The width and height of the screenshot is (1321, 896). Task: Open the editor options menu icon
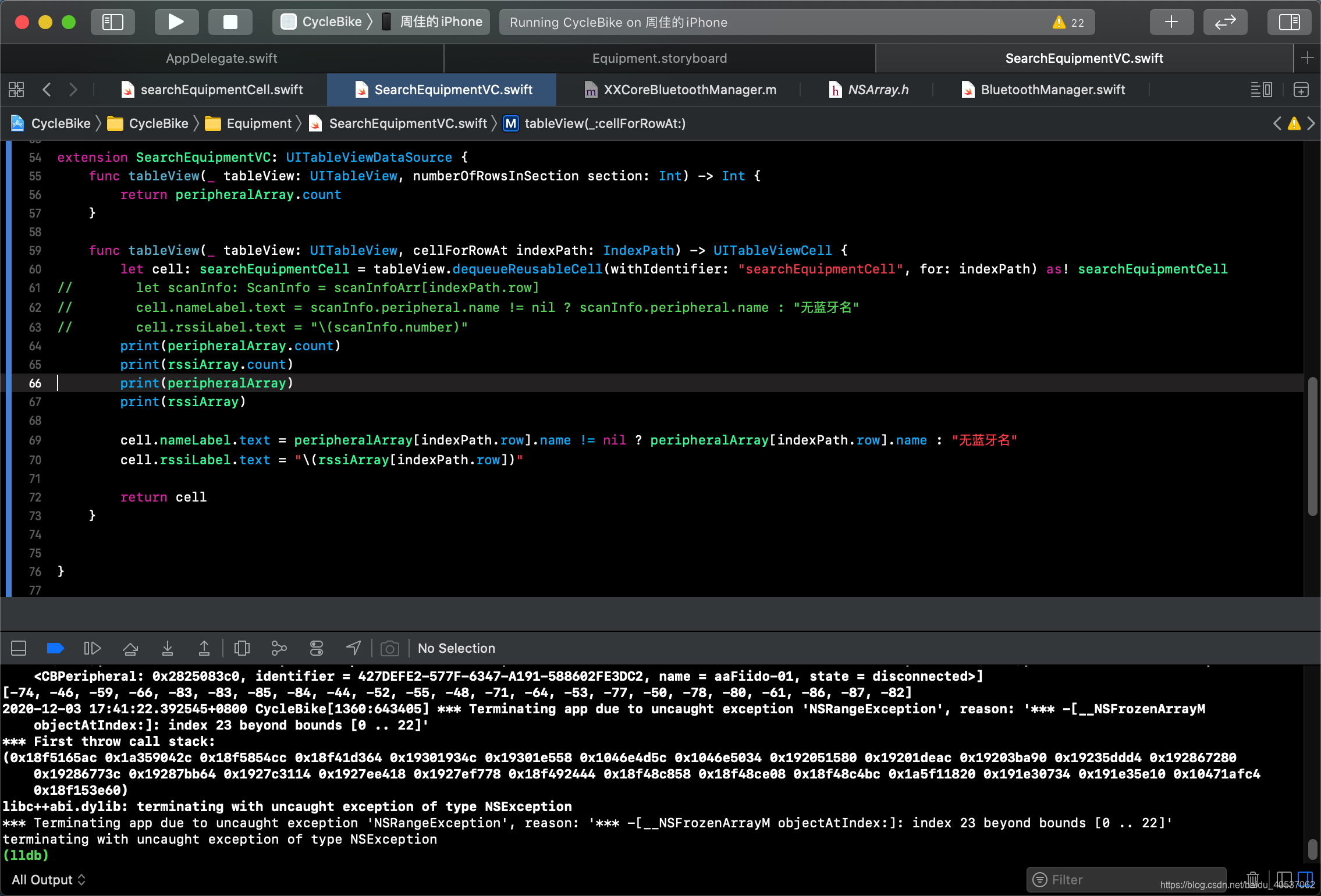1261,90
